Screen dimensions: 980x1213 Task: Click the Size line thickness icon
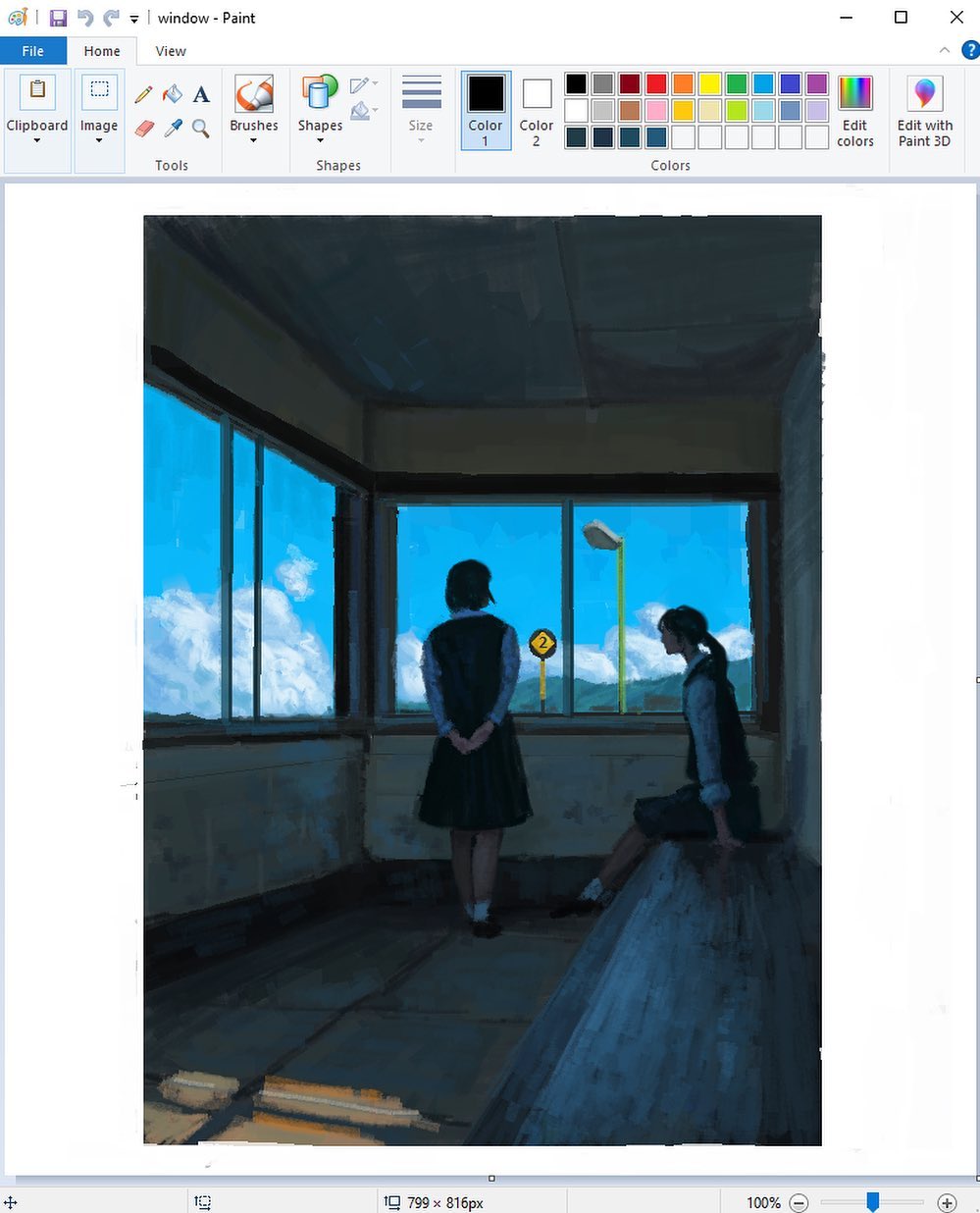(421, 93)
